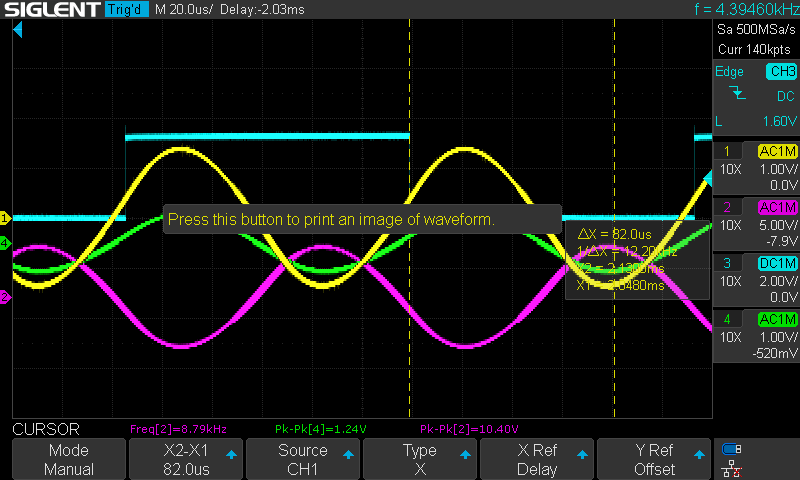
Task: Select the Y Ref Offset menu item
Action: (x=654, y=460)
